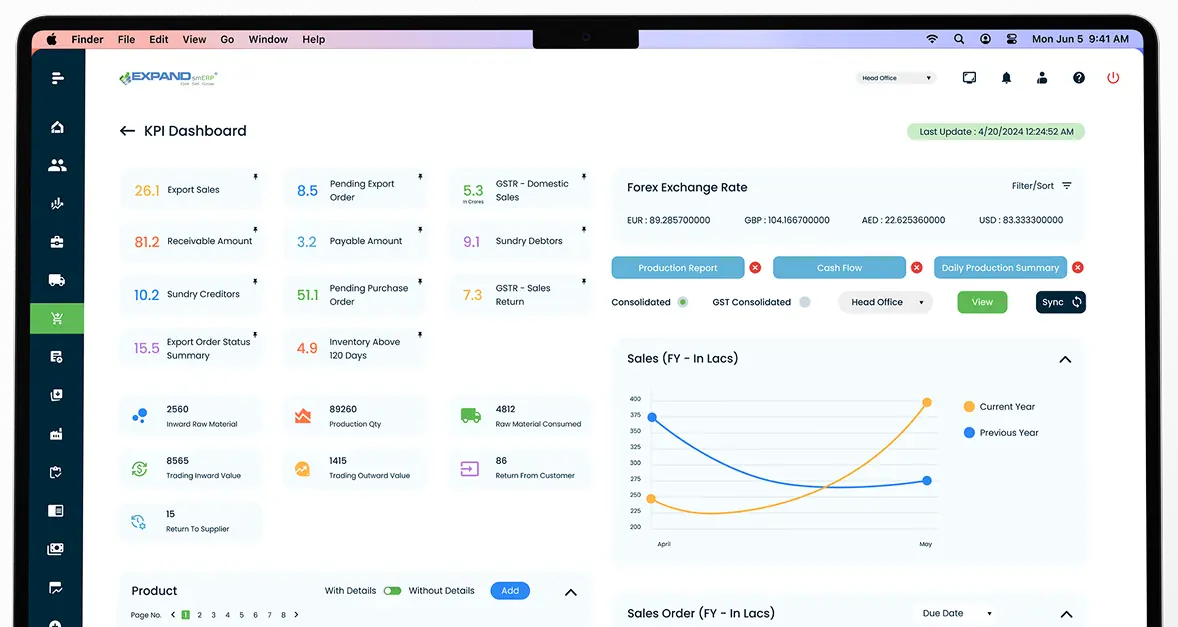This screenshot has height=627, width=1178.
Task: Click the briefcase icon in sidebar
Action: click(57, 242)
